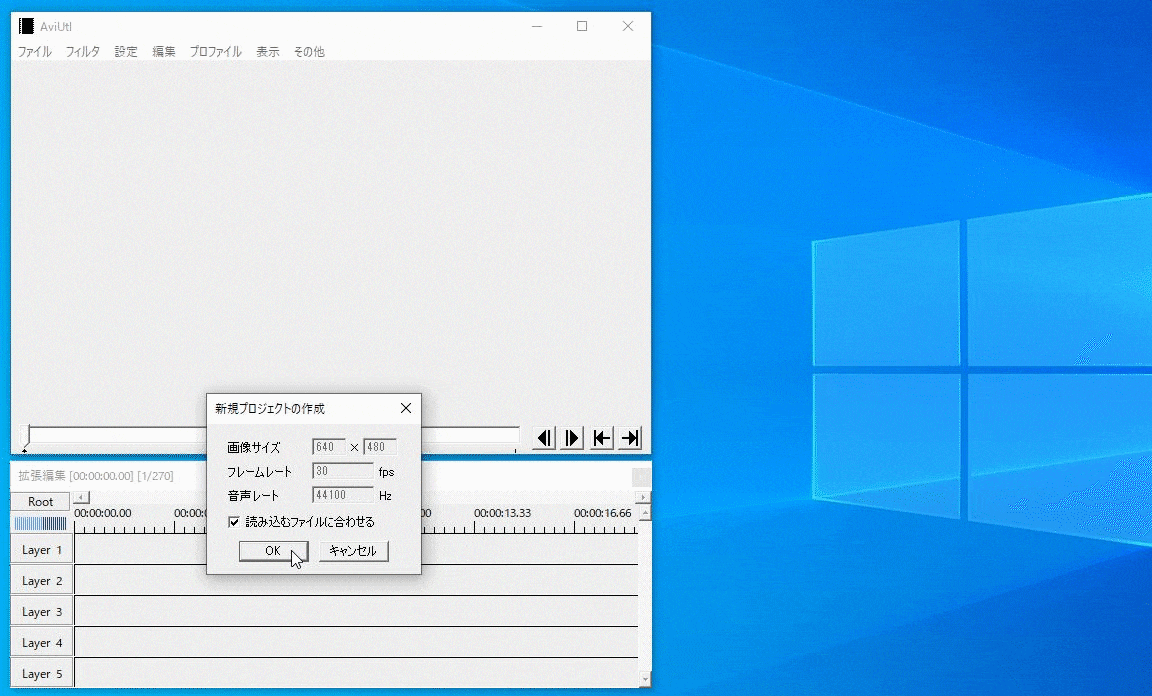Open the 編集 menu

(x=163, y=51)
